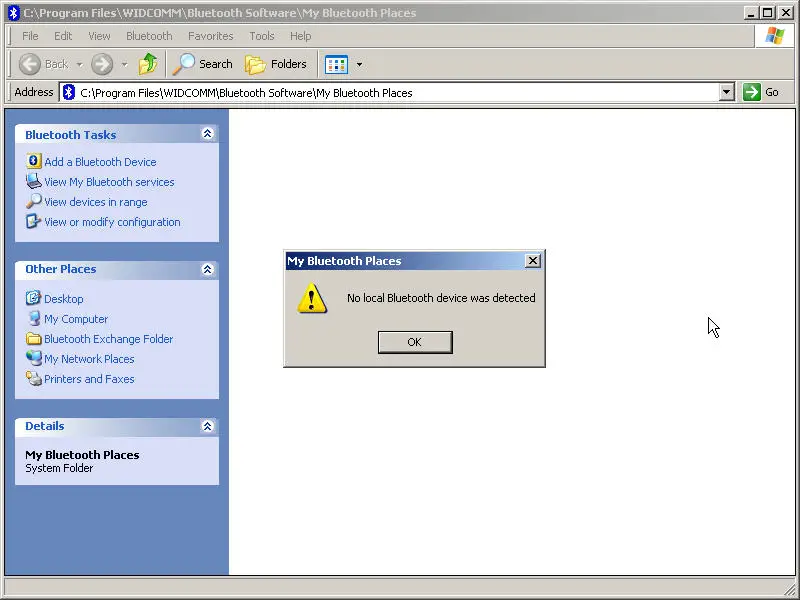The width and height of the screenshot is (800, 600).
Task: Open the Bluetooth menu
Action: [x=149, y=36]
